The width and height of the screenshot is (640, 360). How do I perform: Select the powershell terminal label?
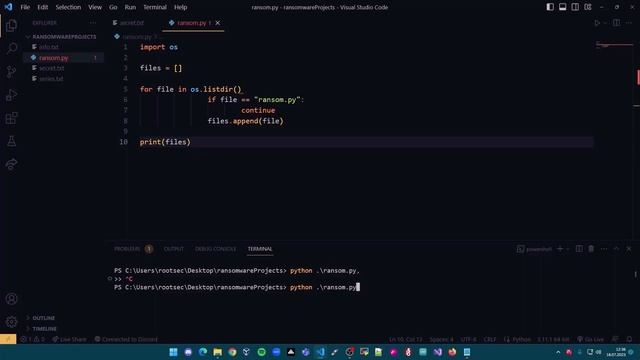click(x=534, y=249)
